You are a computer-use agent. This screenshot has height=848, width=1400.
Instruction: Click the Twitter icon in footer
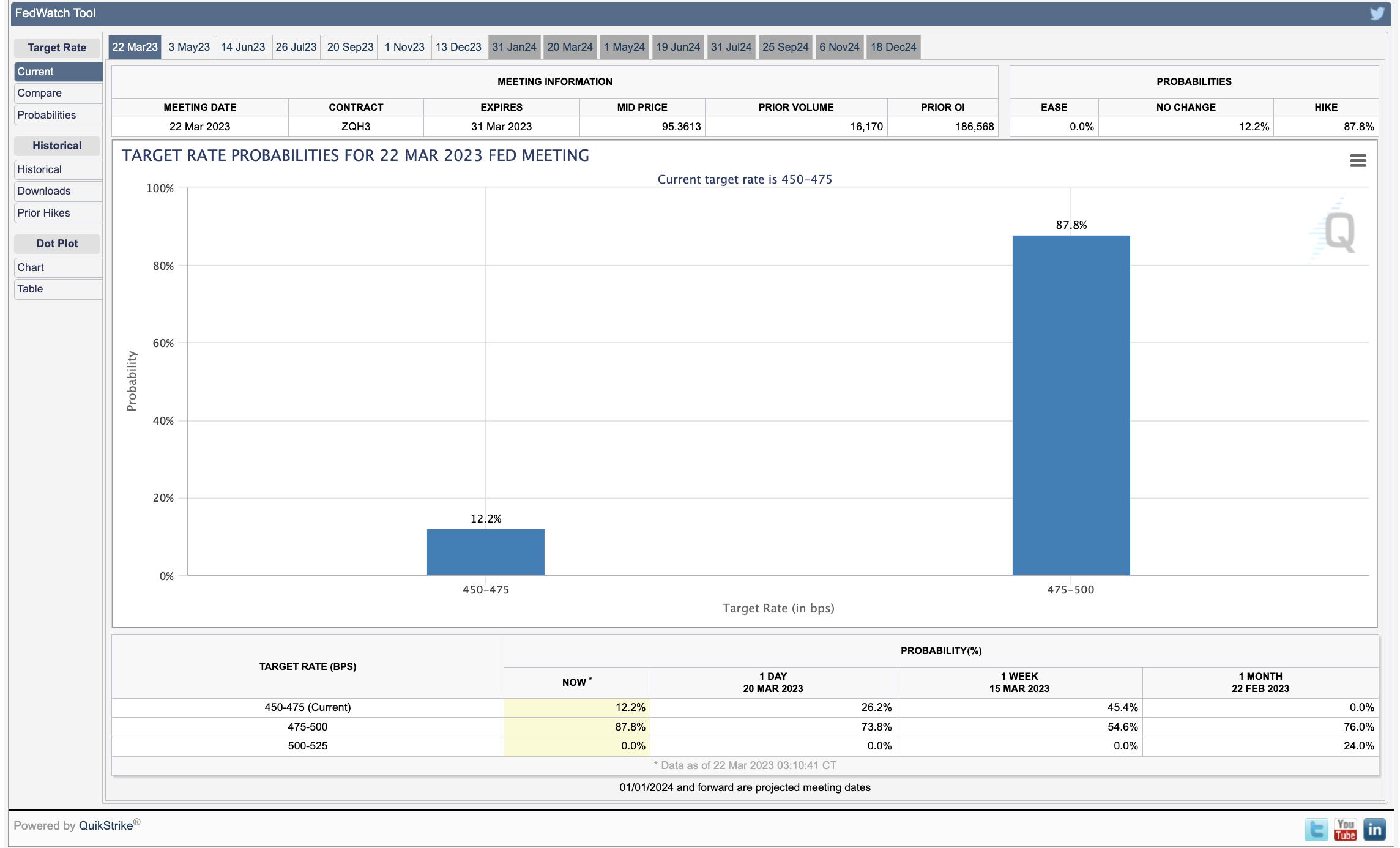pos(1316,830)
